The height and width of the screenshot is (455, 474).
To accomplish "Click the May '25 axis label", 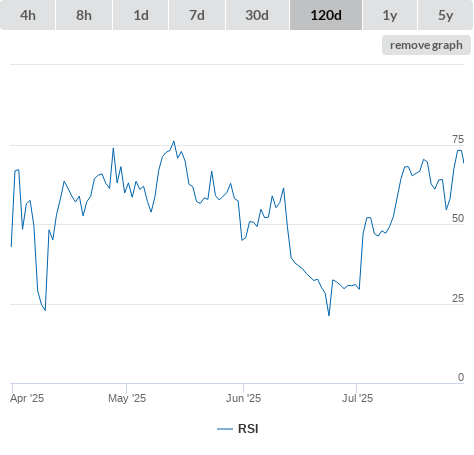I will tap(127, 398).
